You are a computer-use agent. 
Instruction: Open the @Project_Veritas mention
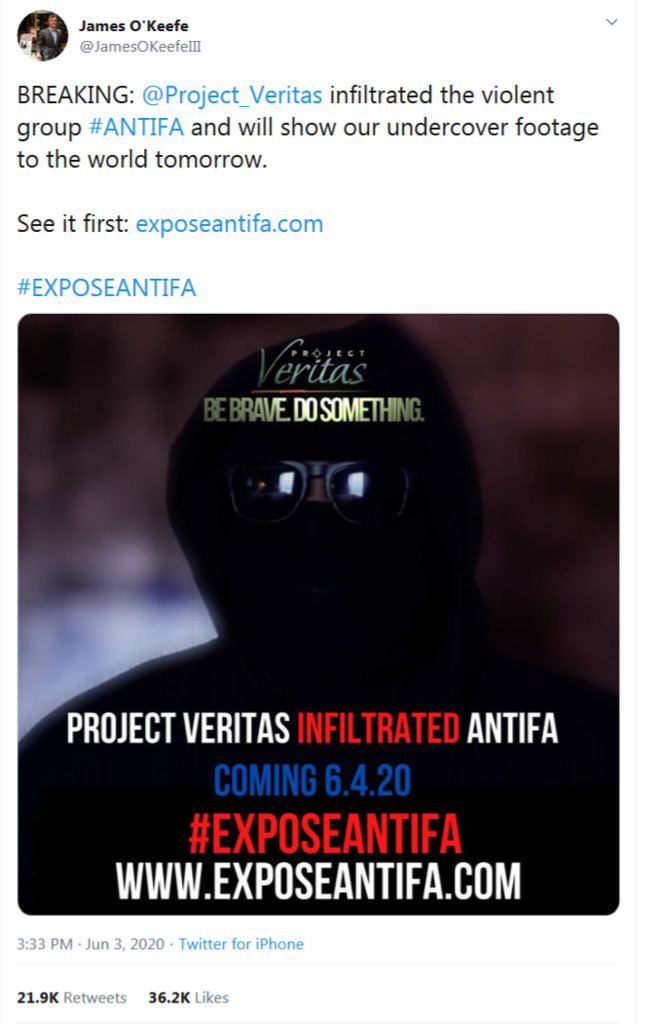[232, 95]
